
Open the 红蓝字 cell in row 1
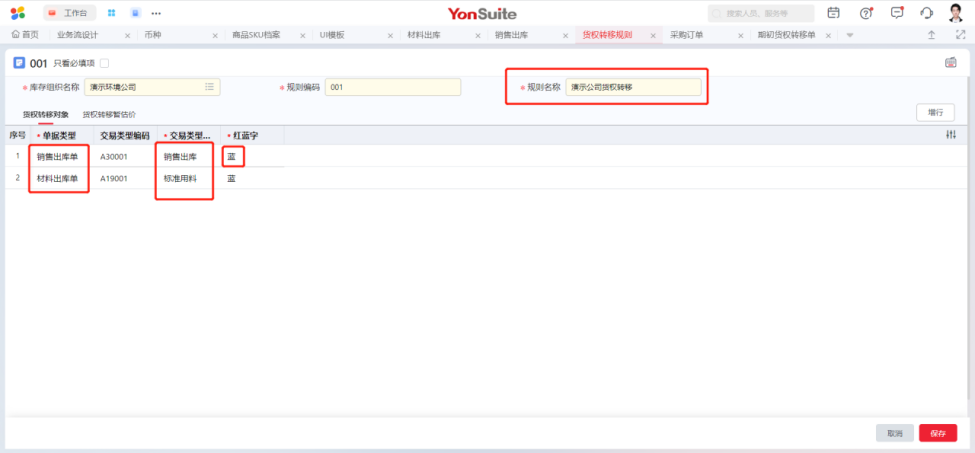pos(232,157)
